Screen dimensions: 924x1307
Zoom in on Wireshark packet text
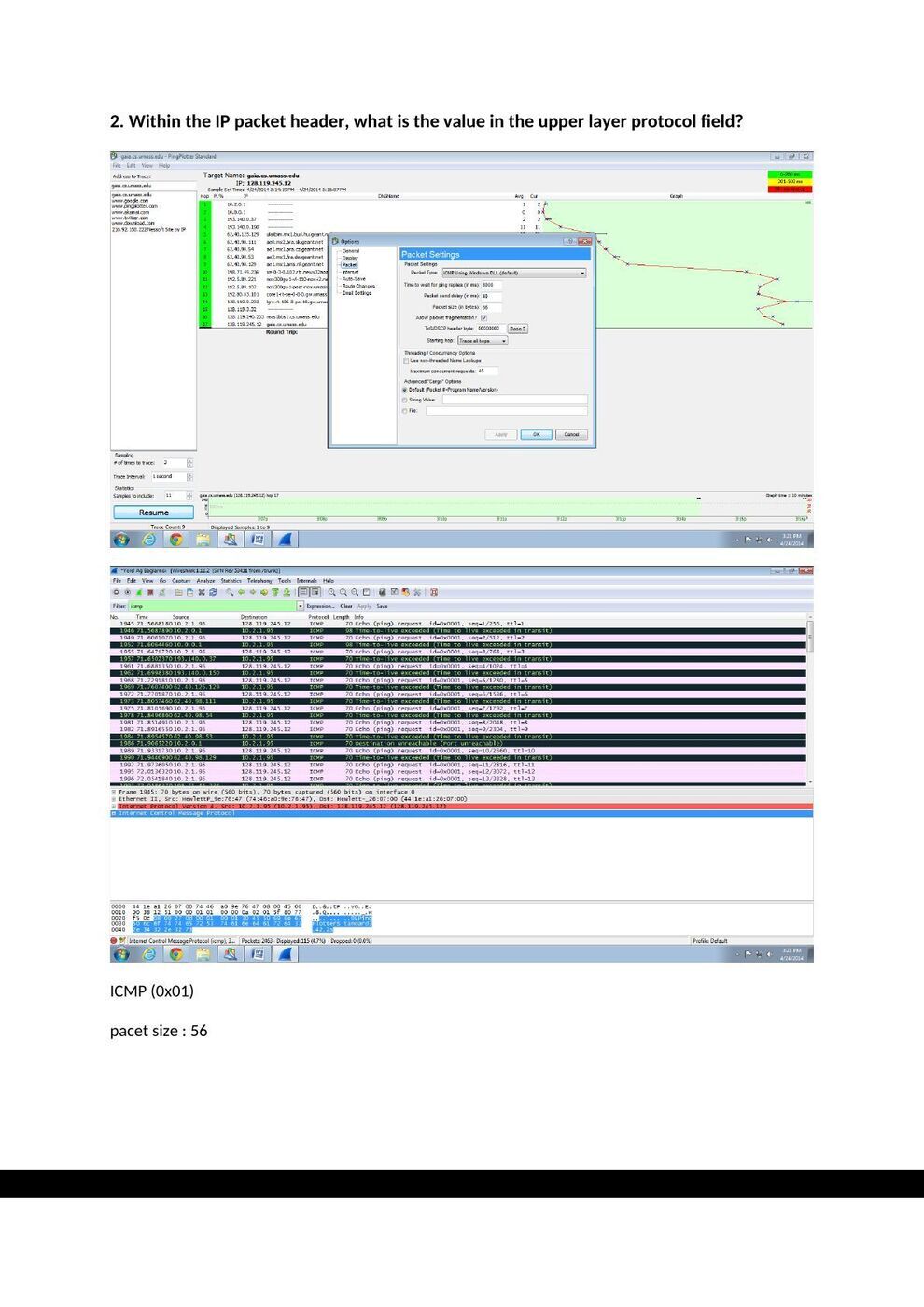332,592
